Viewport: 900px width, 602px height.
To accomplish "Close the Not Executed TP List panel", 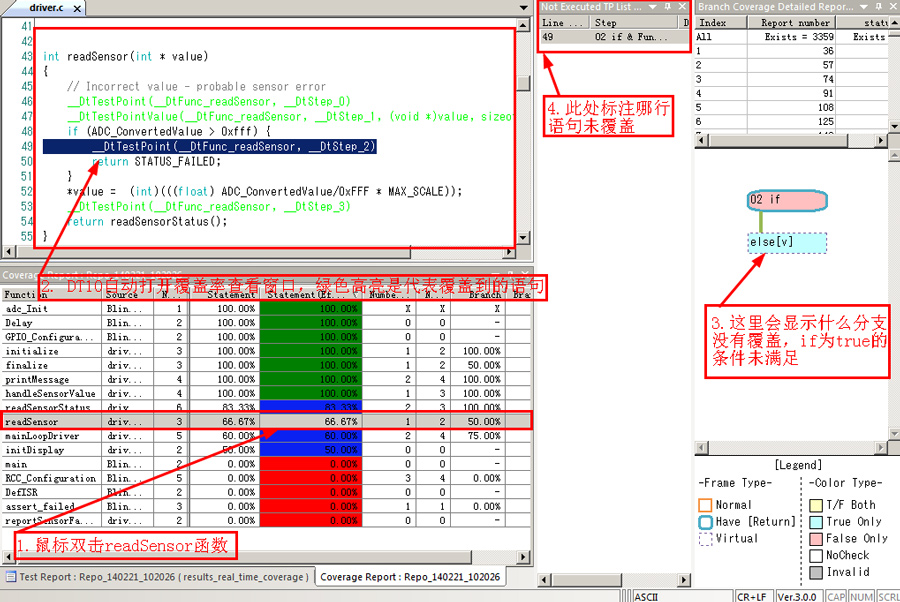I will tap(682, 6).
